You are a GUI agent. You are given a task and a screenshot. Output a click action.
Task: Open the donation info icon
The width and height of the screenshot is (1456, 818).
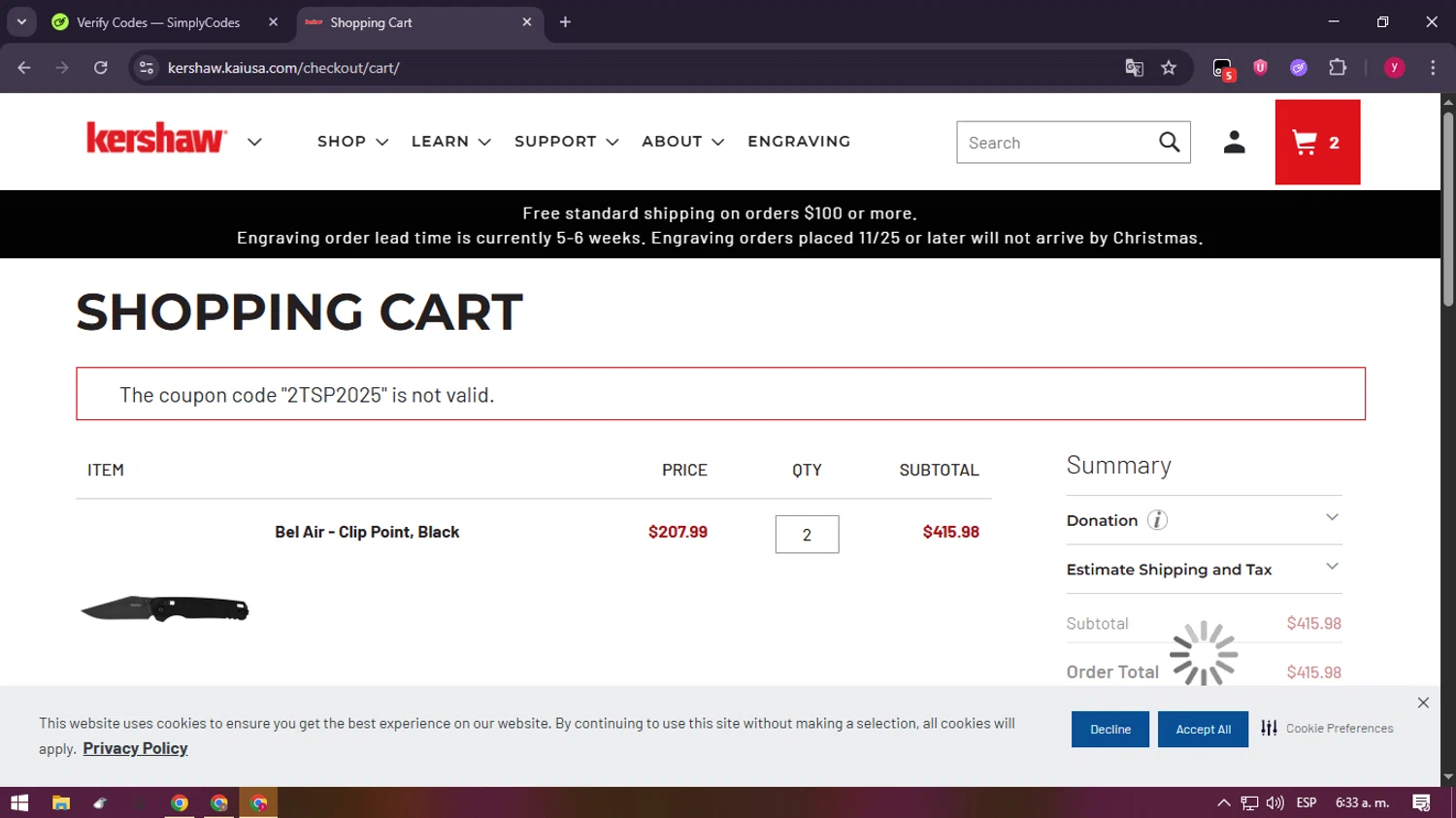pos(1157,520)
